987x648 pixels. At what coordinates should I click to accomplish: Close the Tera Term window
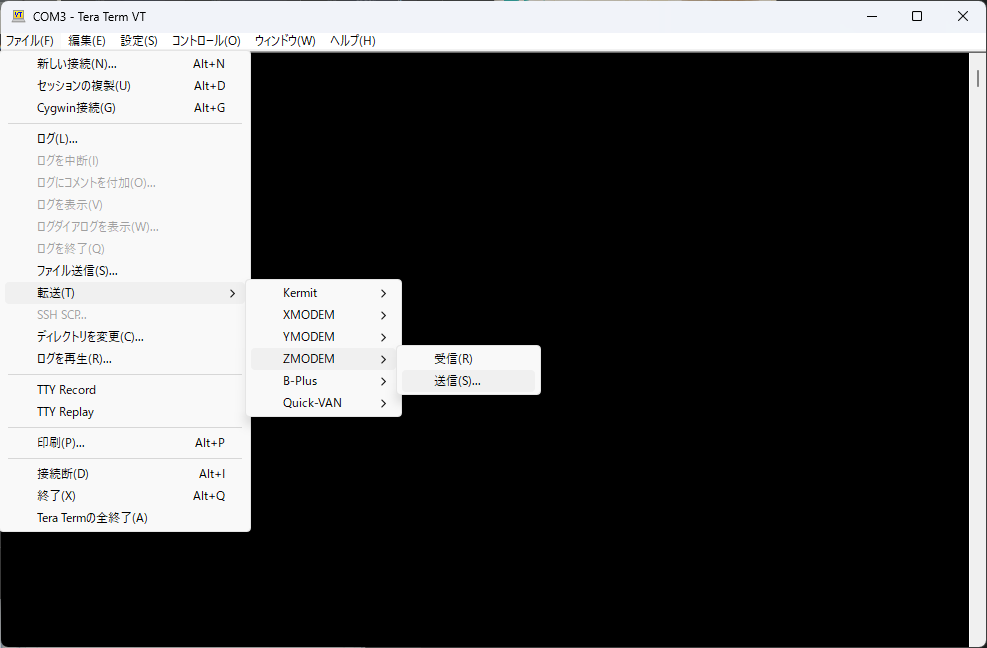click(963, 16)
